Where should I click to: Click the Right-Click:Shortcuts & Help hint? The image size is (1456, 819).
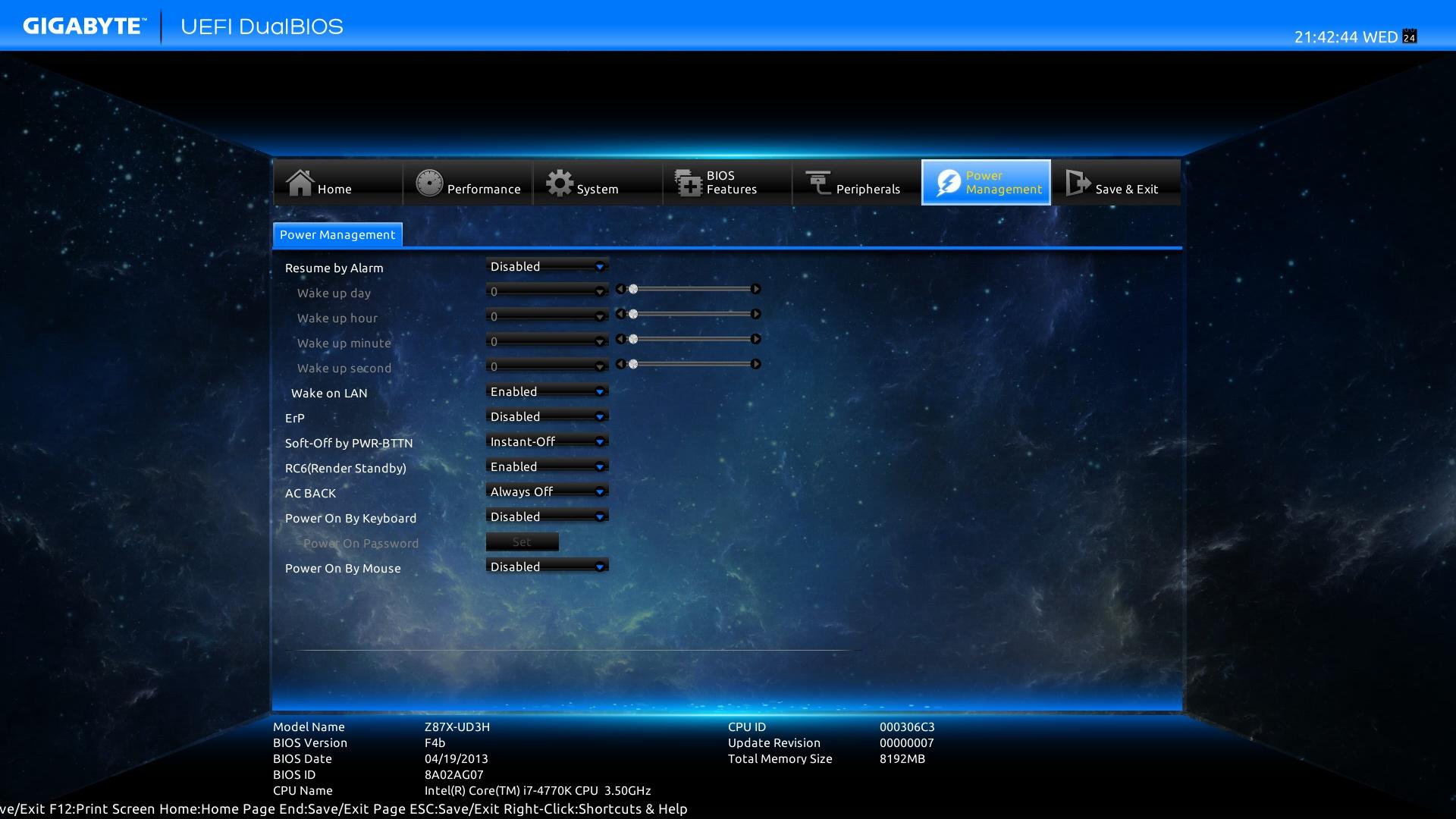click(x=595, y=808)
